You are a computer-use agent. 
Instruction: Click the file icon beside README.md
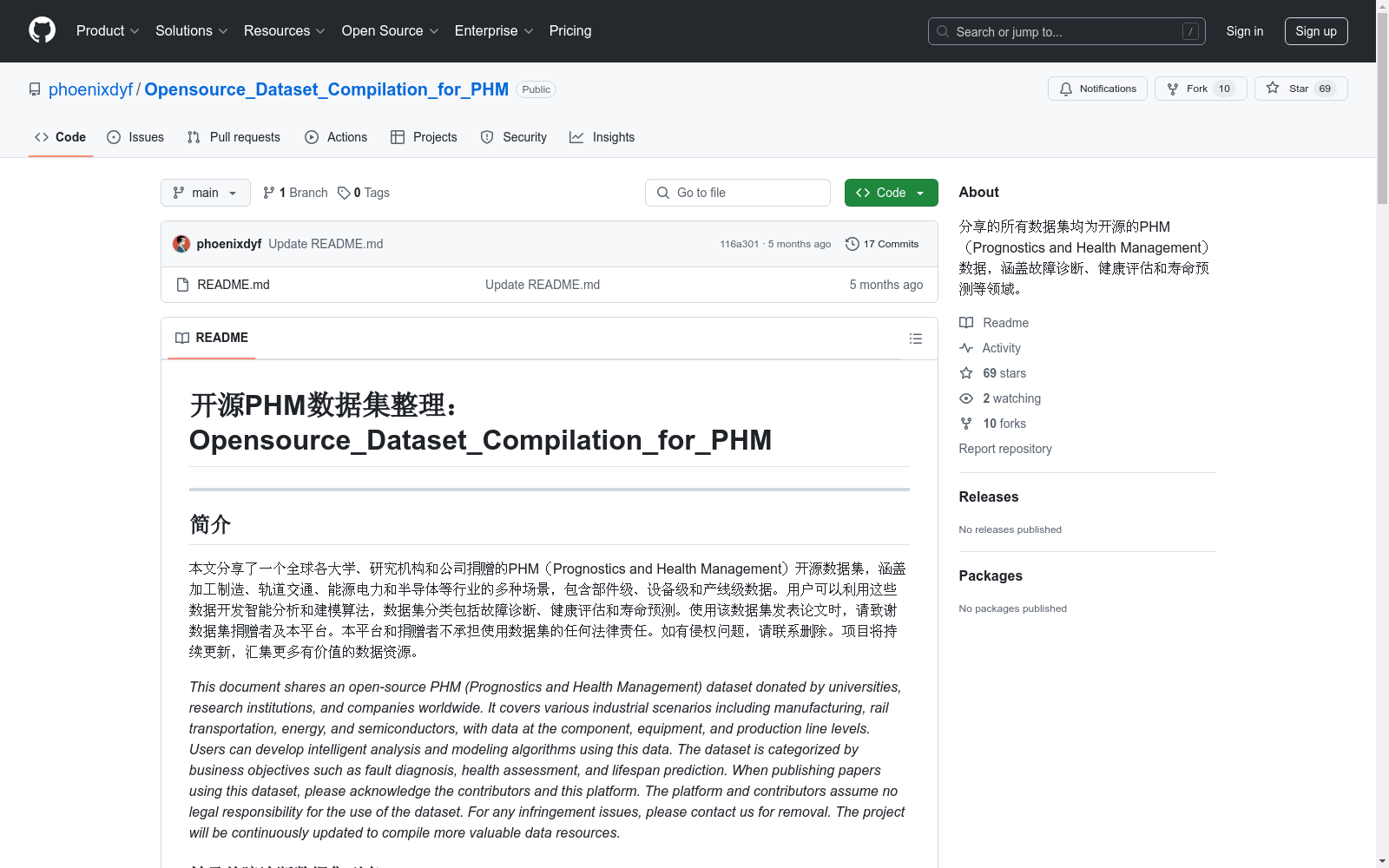[182, 284]
